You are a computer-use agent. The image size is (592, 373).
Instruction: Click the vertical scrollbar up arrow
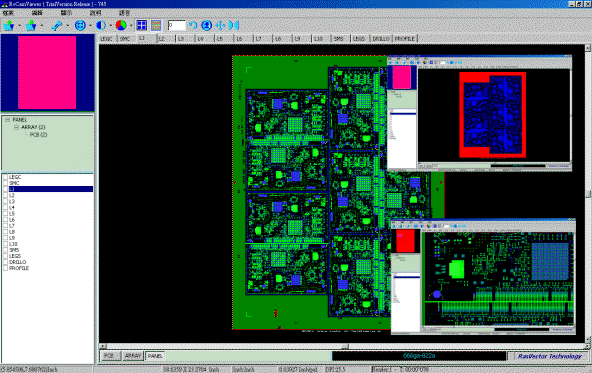[588, 48]
